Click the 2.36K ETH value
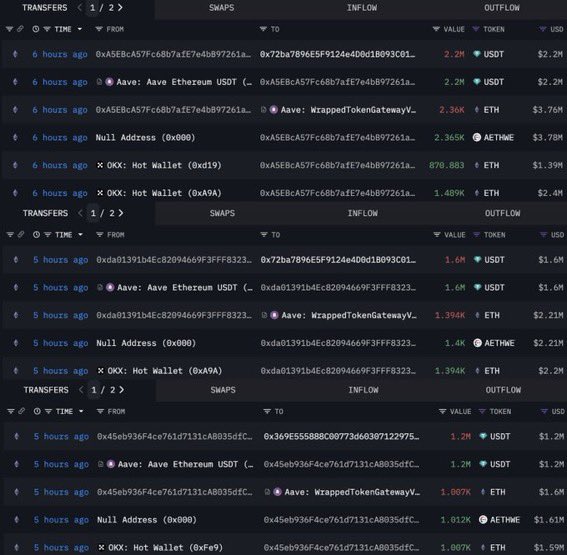 [451, 110]
